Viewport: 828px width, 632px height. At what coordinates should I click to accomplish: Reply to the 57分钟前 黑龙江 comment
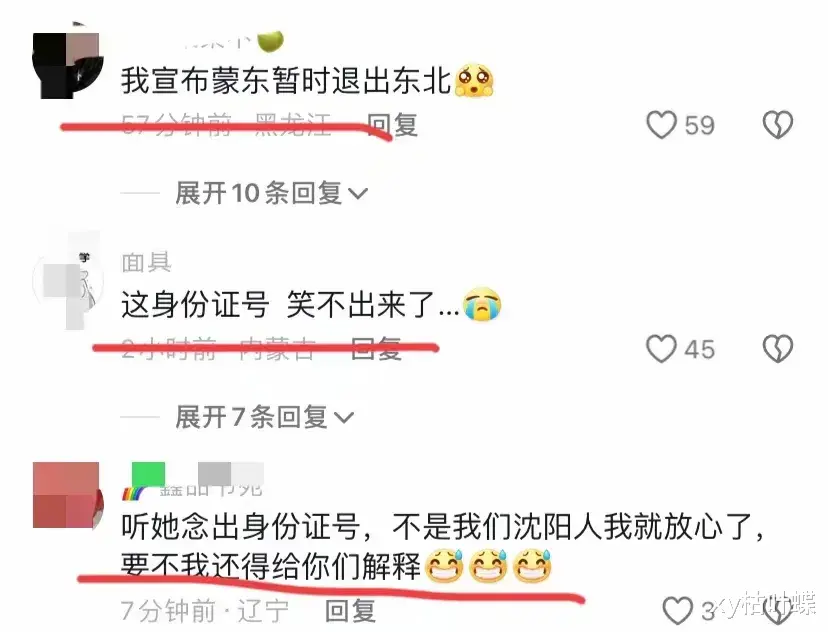[x=392, y=125]
